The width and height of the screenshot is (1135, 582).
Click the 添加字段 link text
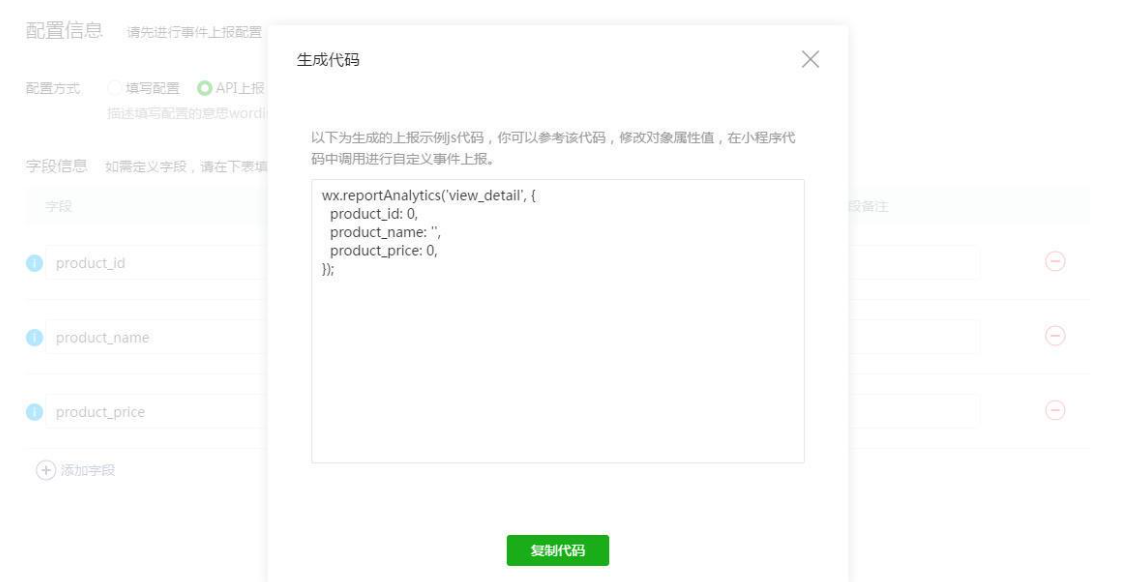(88, 471)
